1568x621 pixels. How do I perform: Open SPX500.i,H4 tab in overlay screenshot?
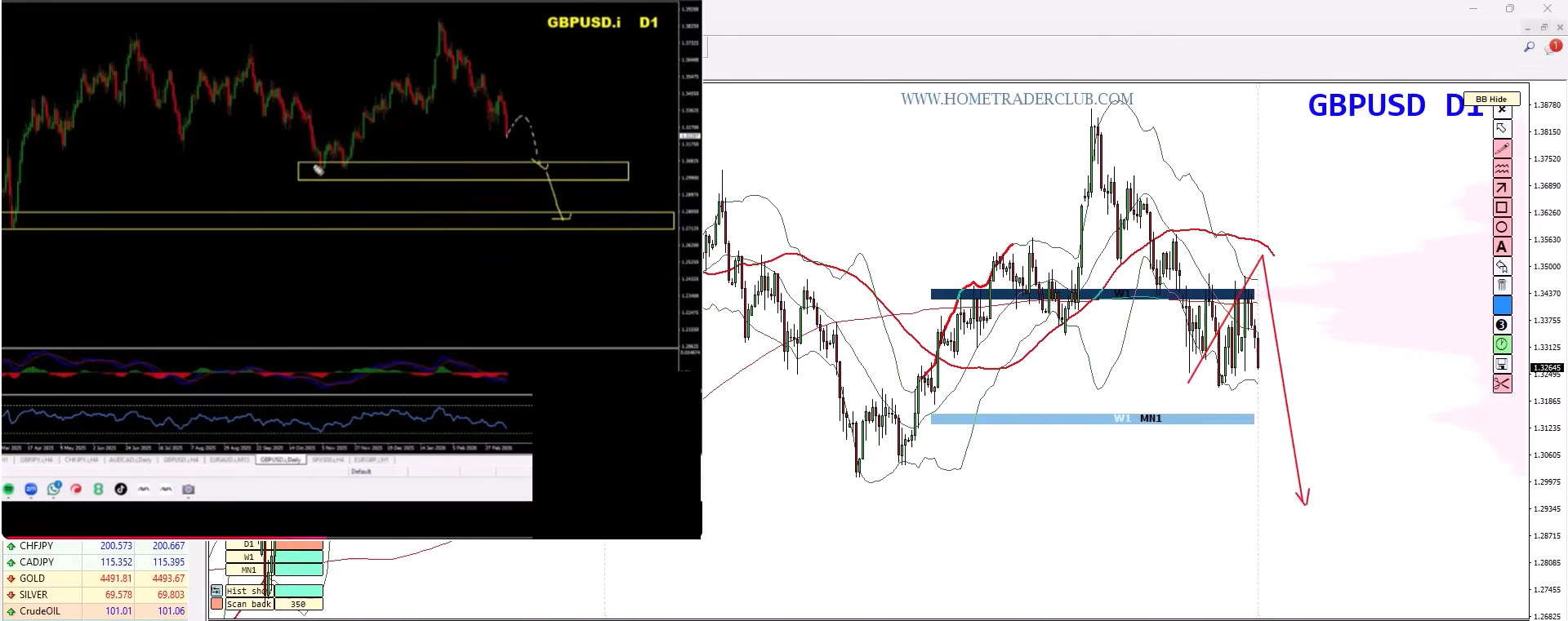pos(327,459)
